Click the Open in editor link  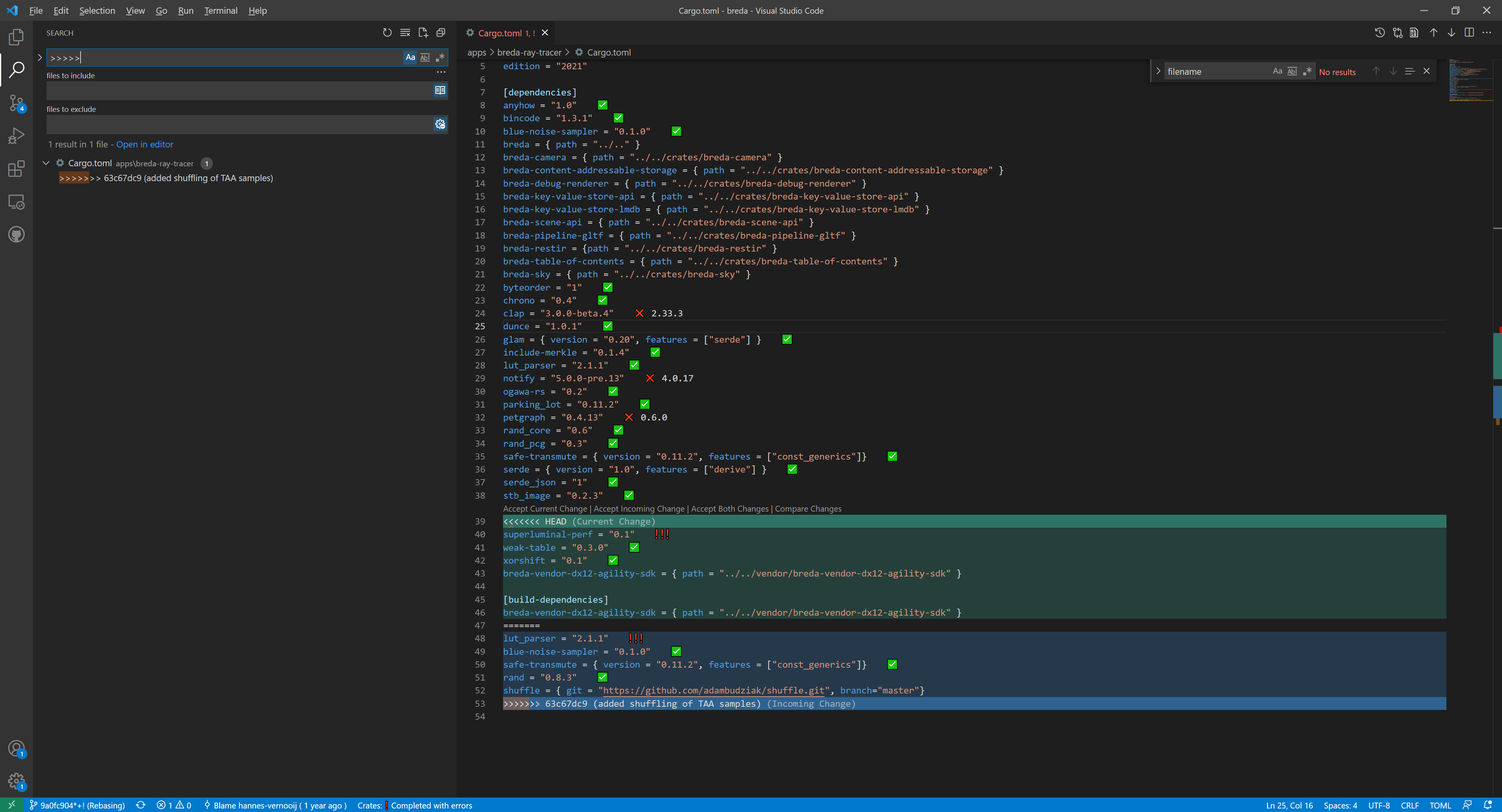(145, 145)
